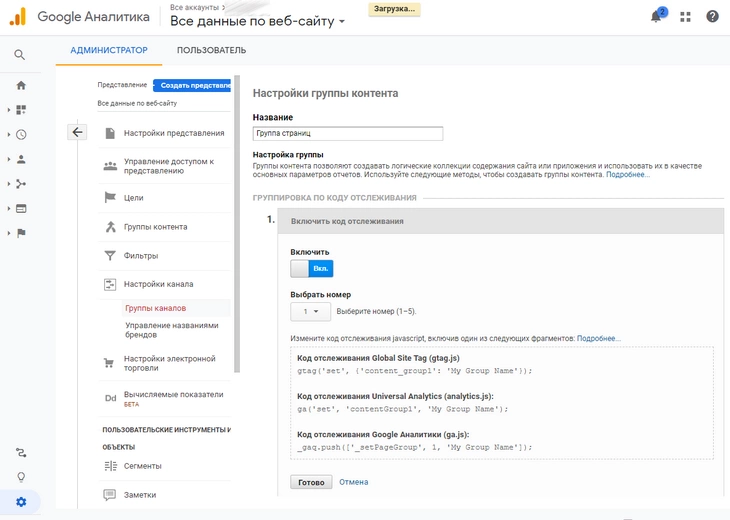Expand the Customization section arrow in sidebar
This screenshot has height=520, width=730.
8,110
